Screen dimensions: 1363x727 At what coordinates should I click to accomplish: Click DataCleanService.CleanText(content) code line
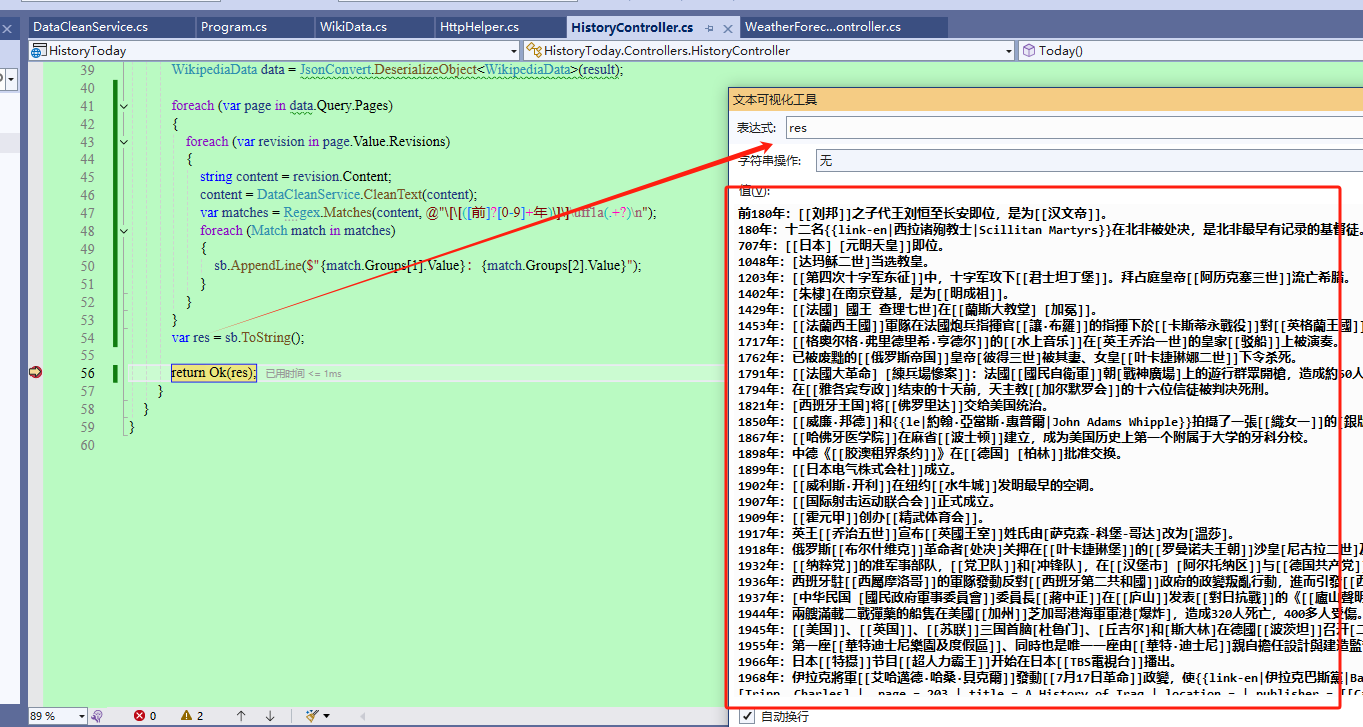[339, 195]
